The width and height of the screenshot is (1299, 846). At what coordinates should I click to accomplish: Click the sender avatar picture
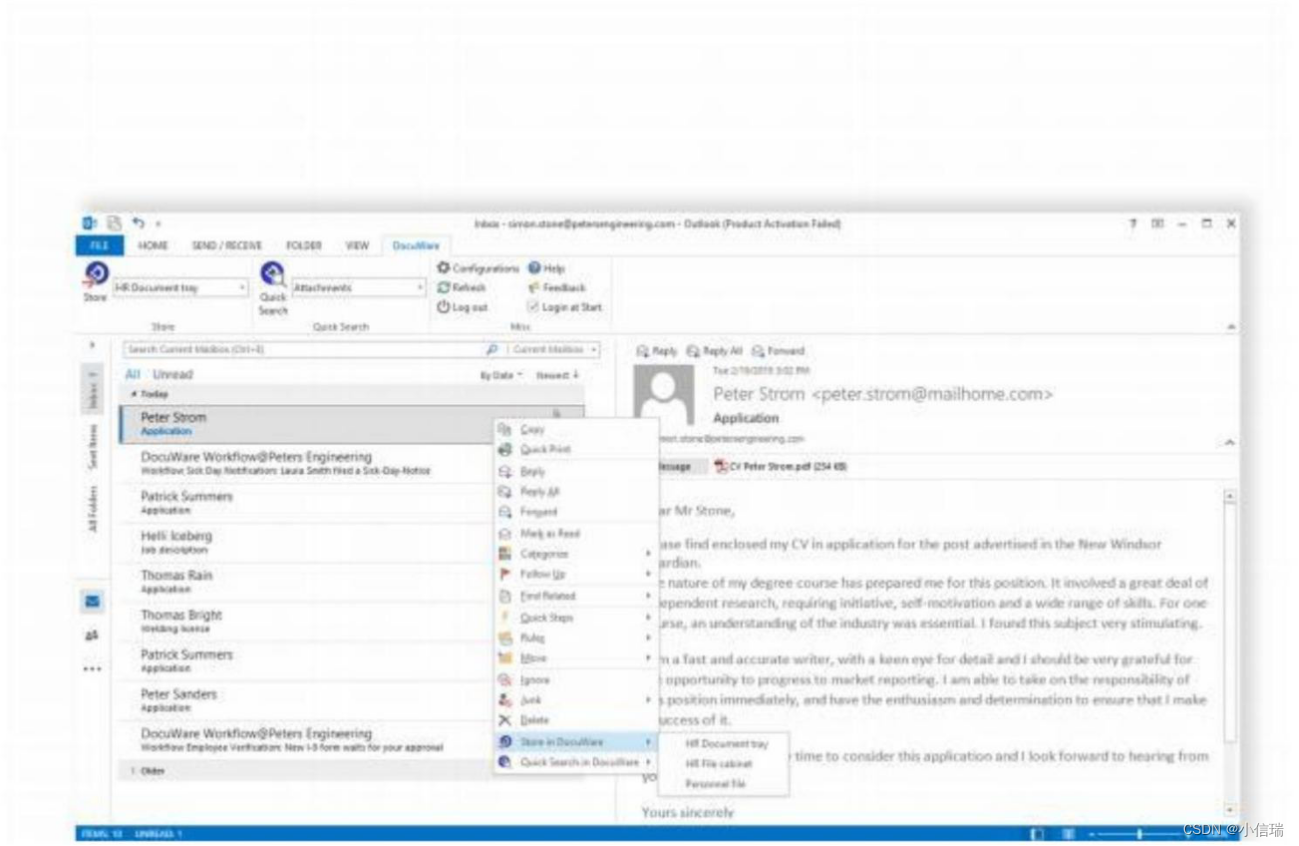tap(664, 396)
